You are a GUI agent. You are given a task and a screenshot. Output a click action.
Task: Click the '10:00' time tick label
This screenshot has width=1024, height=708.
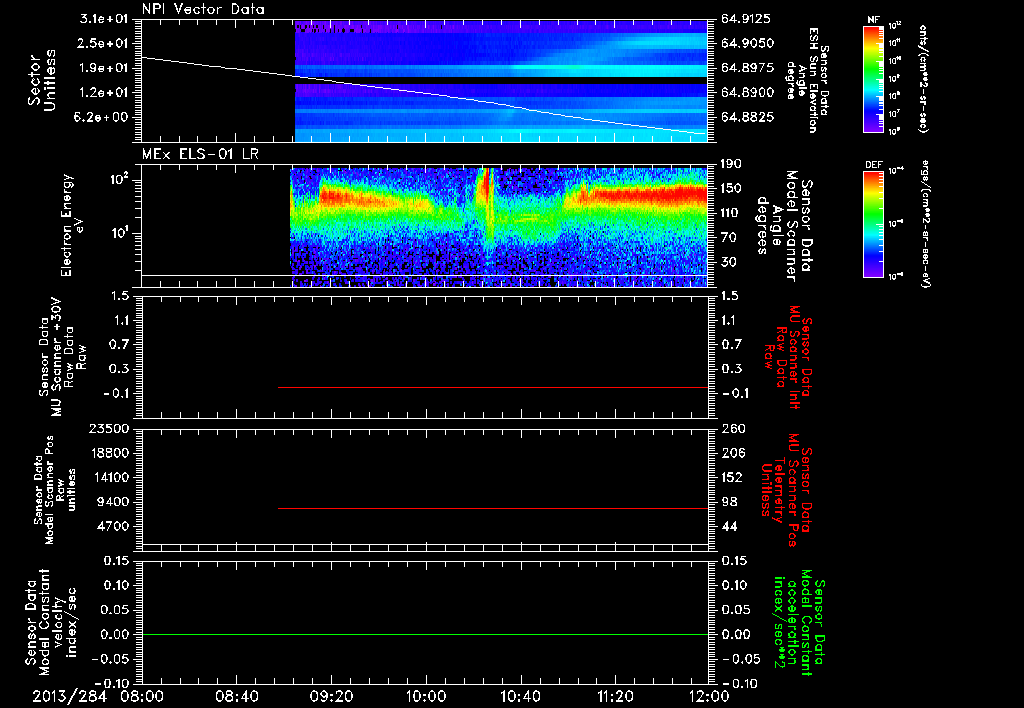tap(426, 696)
